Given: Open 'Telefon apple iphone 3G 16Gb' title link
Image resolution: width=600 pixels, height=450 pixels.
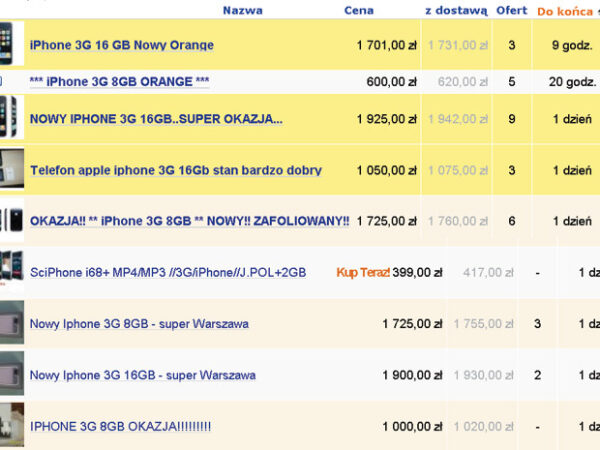Looking at the screenshot, I should coord(176,170).
